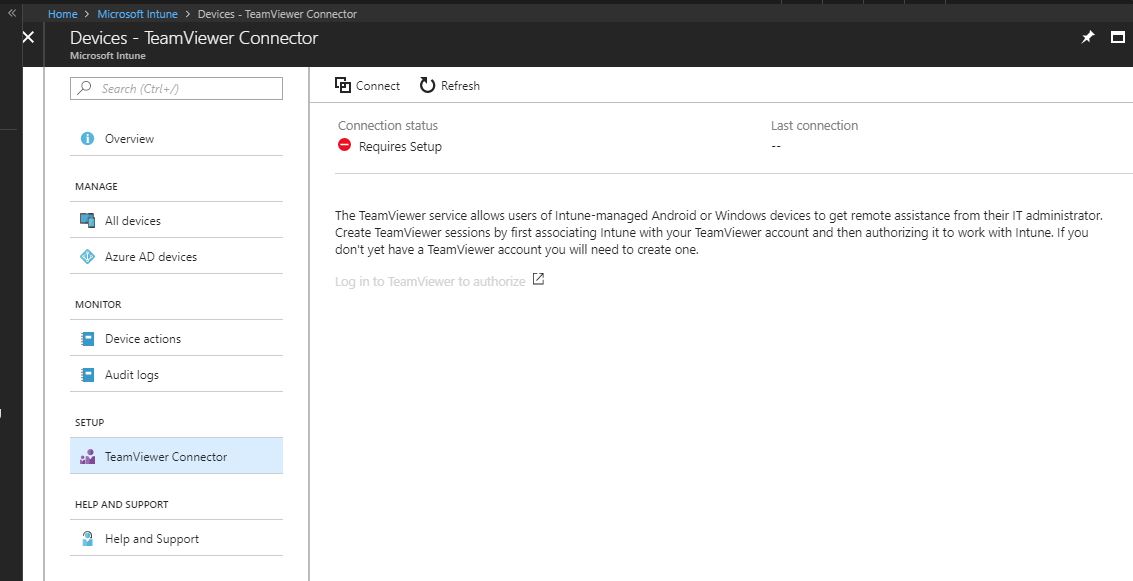Viewport: 1133px width, 581px height.
Task: Pin the TeamViewer Connector blade
Action: [1088, 36]
